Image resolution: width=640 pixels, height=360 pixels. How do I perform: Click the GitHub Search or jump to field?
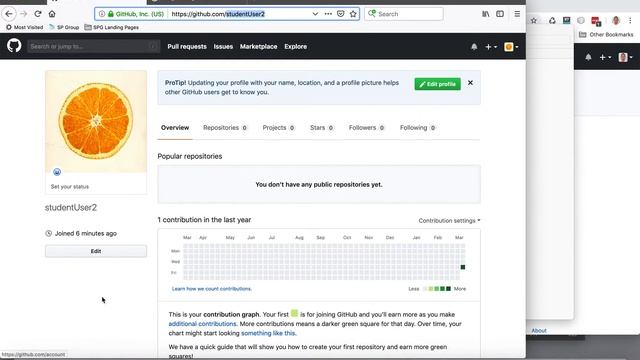[93, 47]
